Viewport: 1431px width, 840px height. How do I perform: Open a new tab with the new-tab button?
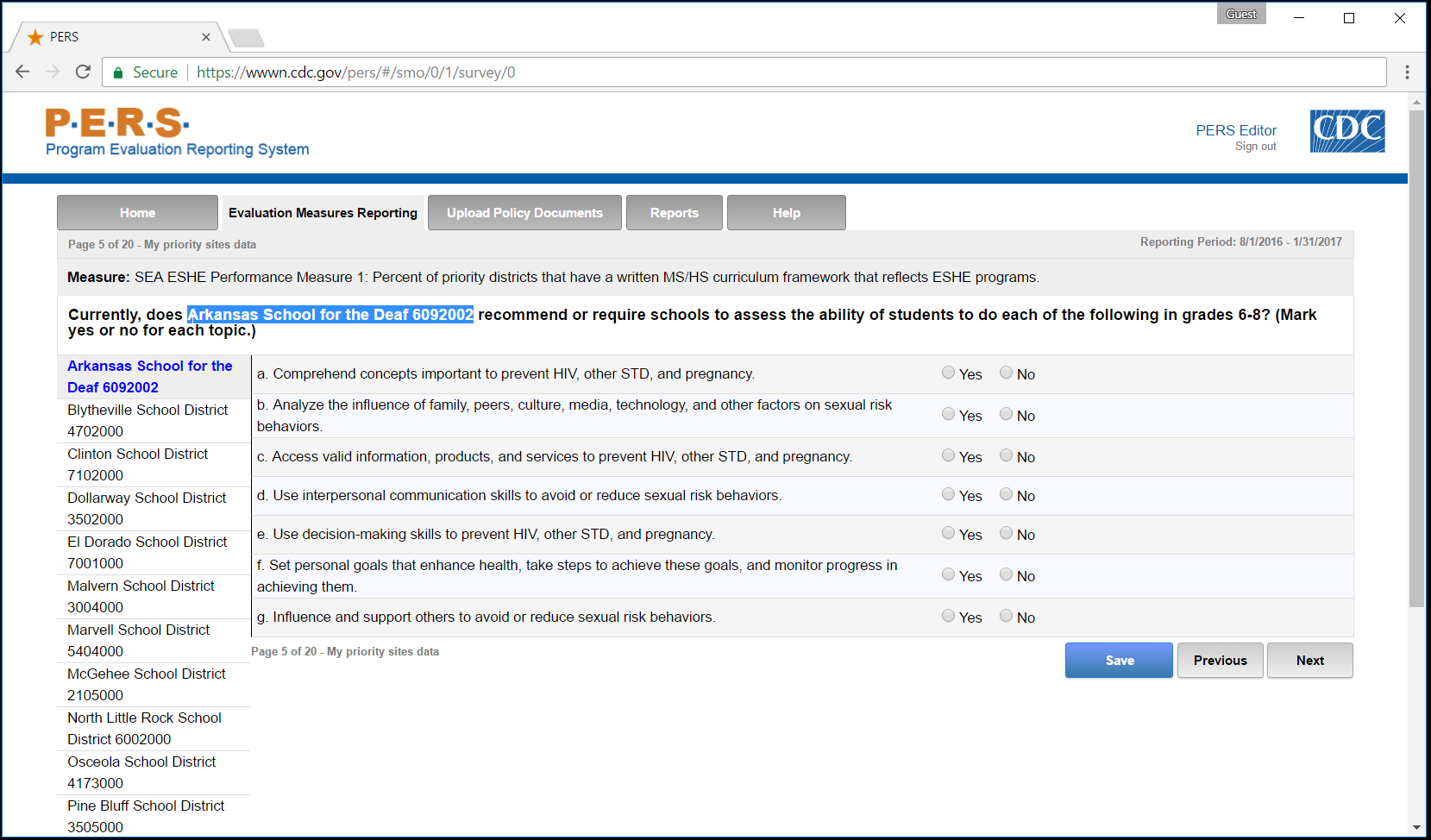(x=247, y=38)
